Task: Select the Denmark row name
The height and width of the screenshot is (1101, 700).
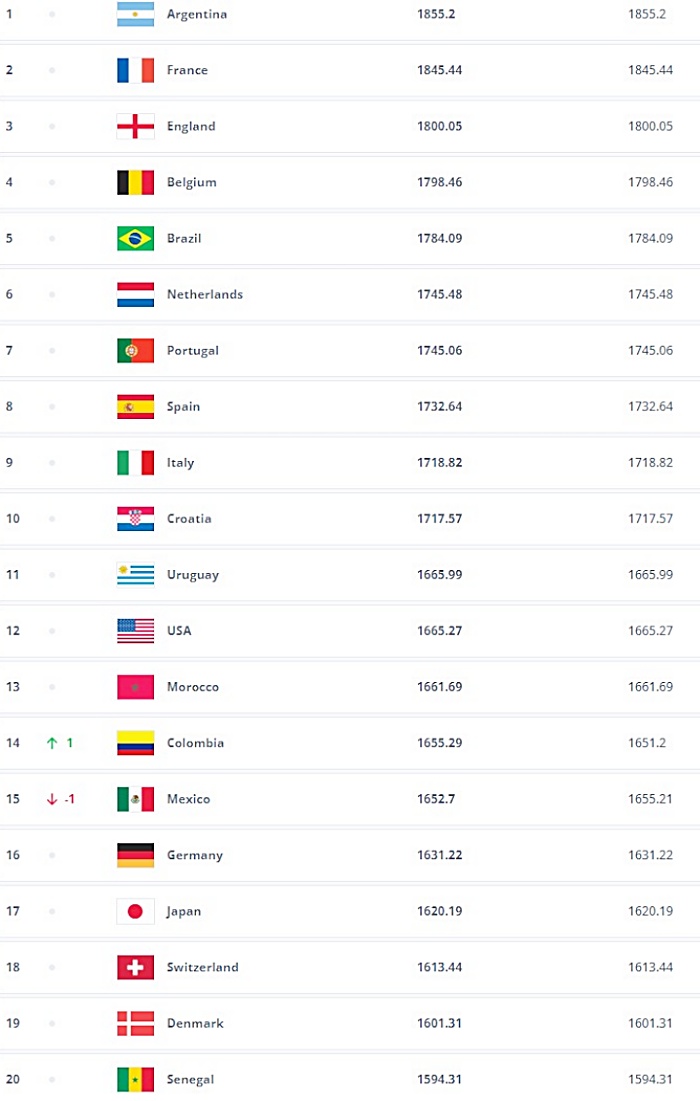Action: (195, 1023)
